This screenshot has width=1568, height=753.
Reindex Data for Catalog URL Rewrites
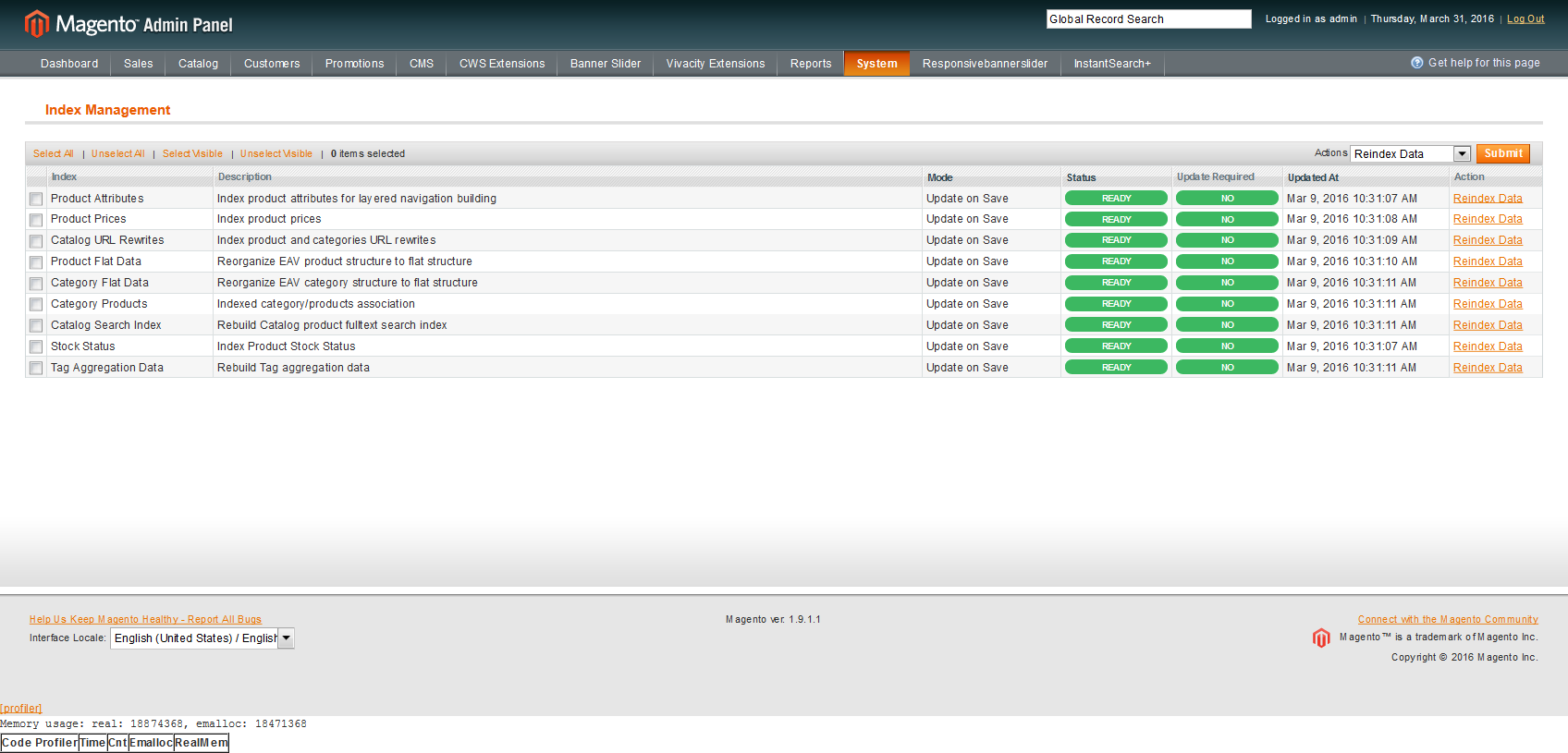(1488, 240)
